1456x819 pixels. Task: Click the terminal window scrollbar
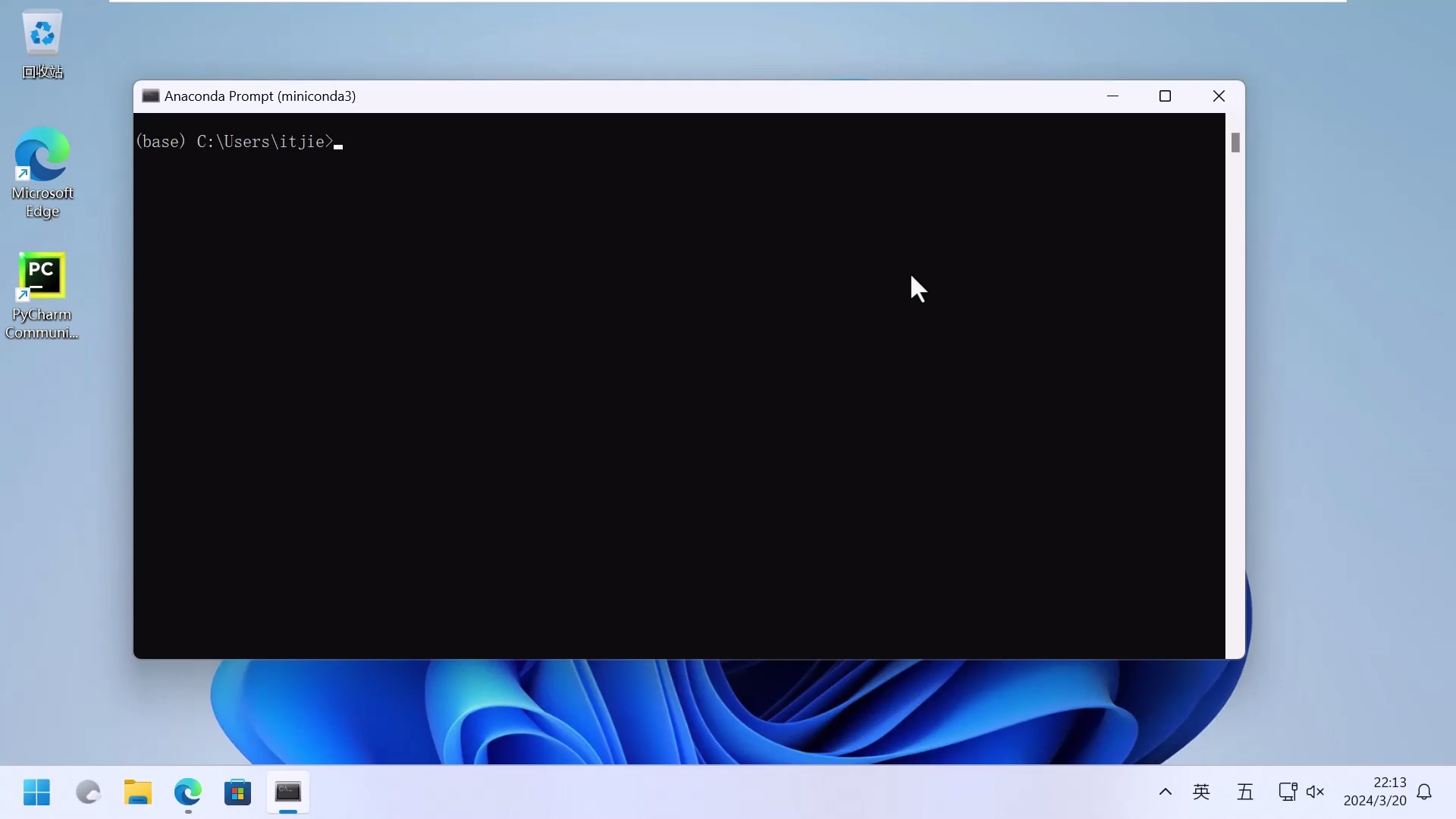click(1235, 143)
